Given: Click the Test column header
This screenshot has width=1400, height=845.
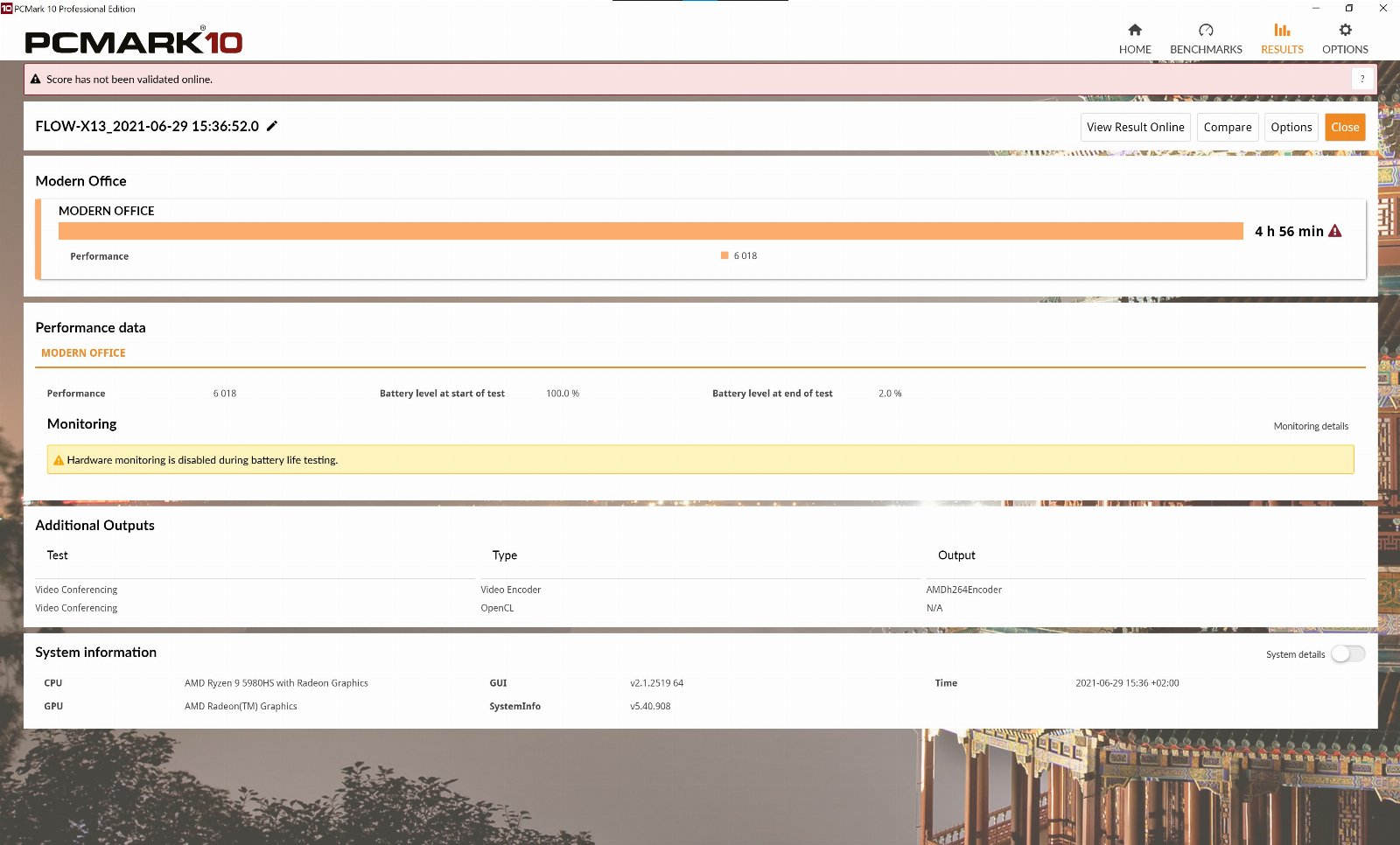Looking at the screenshot, I should (x=58, y=555).
